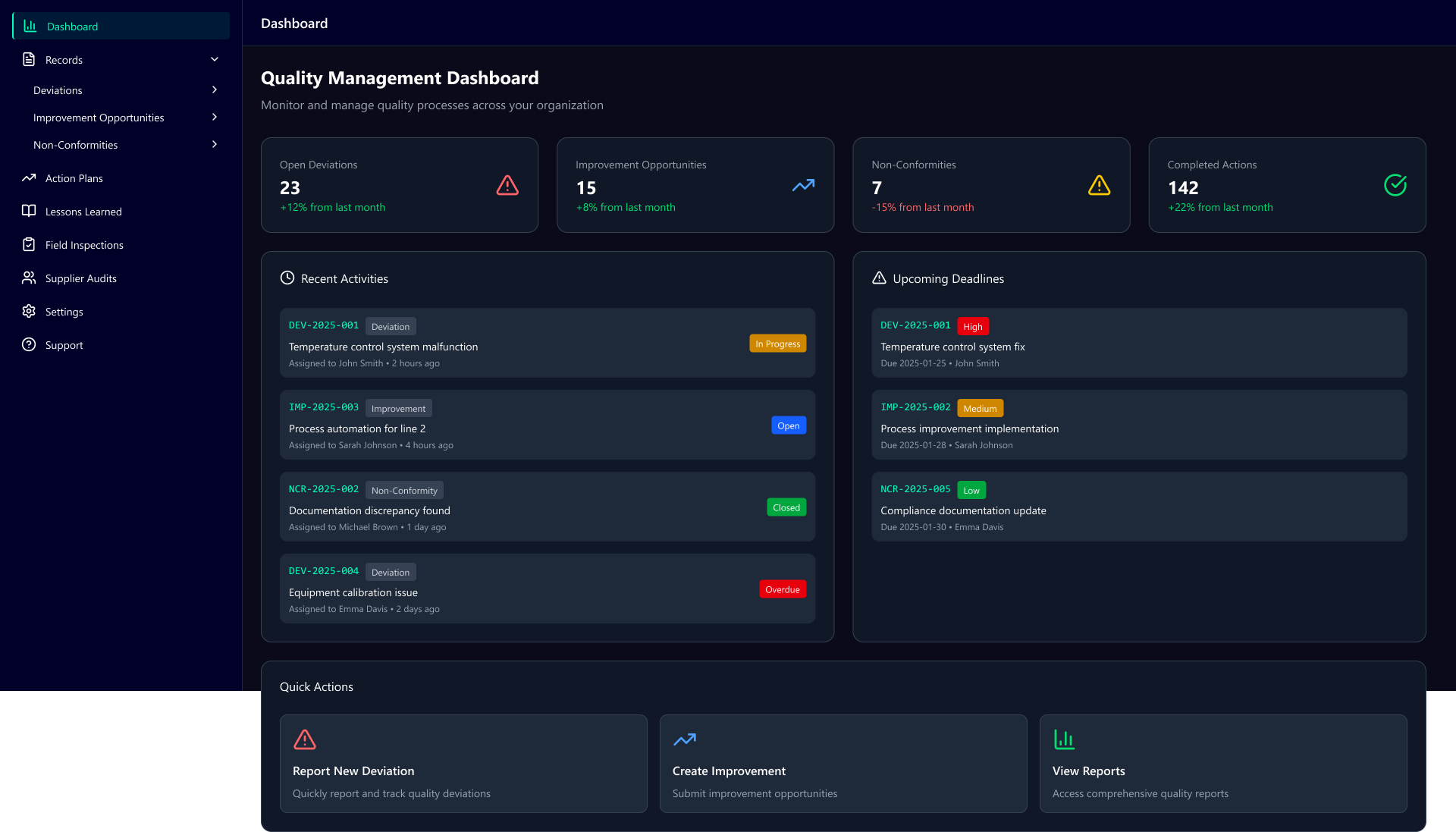
Task: Open the Dashboard menu item
Action: click(121, 26)
